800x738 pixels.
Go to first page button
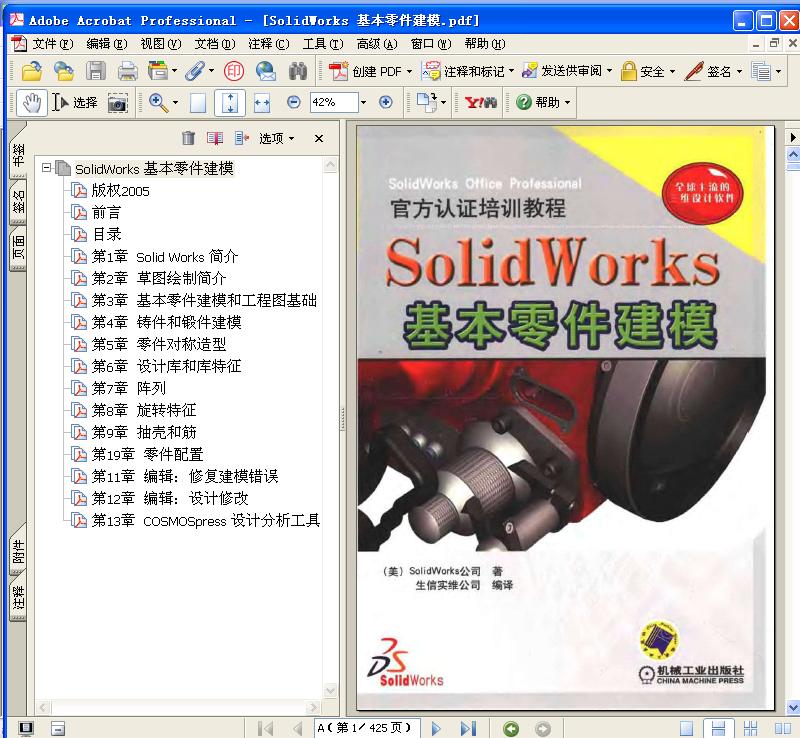pos(265,728)
